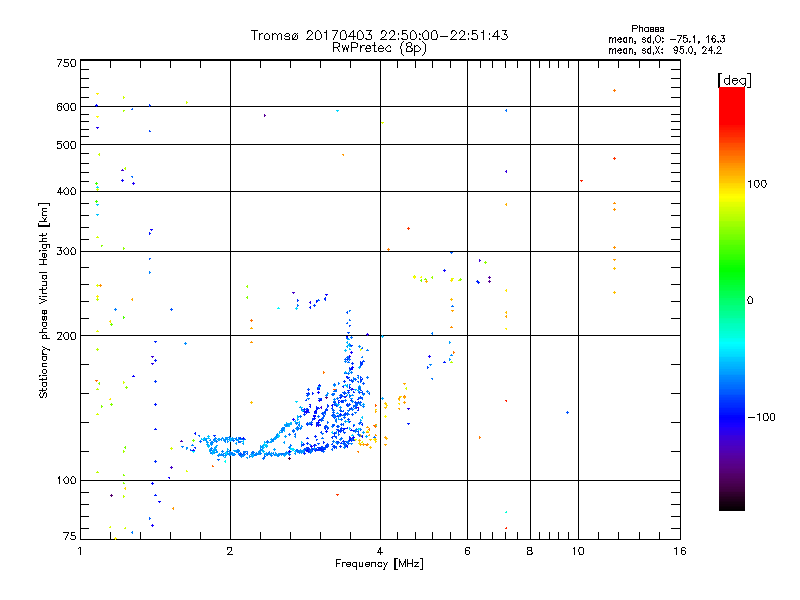
Task: Click the "200" height axis tick label
Action: (66, 336)
